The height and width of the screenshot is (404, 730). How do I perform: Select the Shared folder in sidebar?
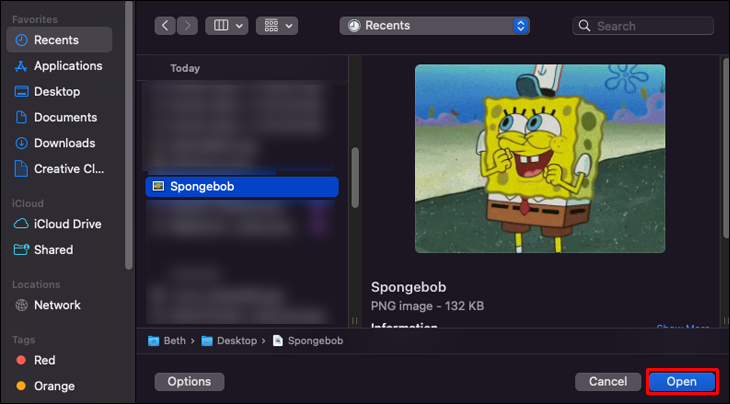[53, 250]
